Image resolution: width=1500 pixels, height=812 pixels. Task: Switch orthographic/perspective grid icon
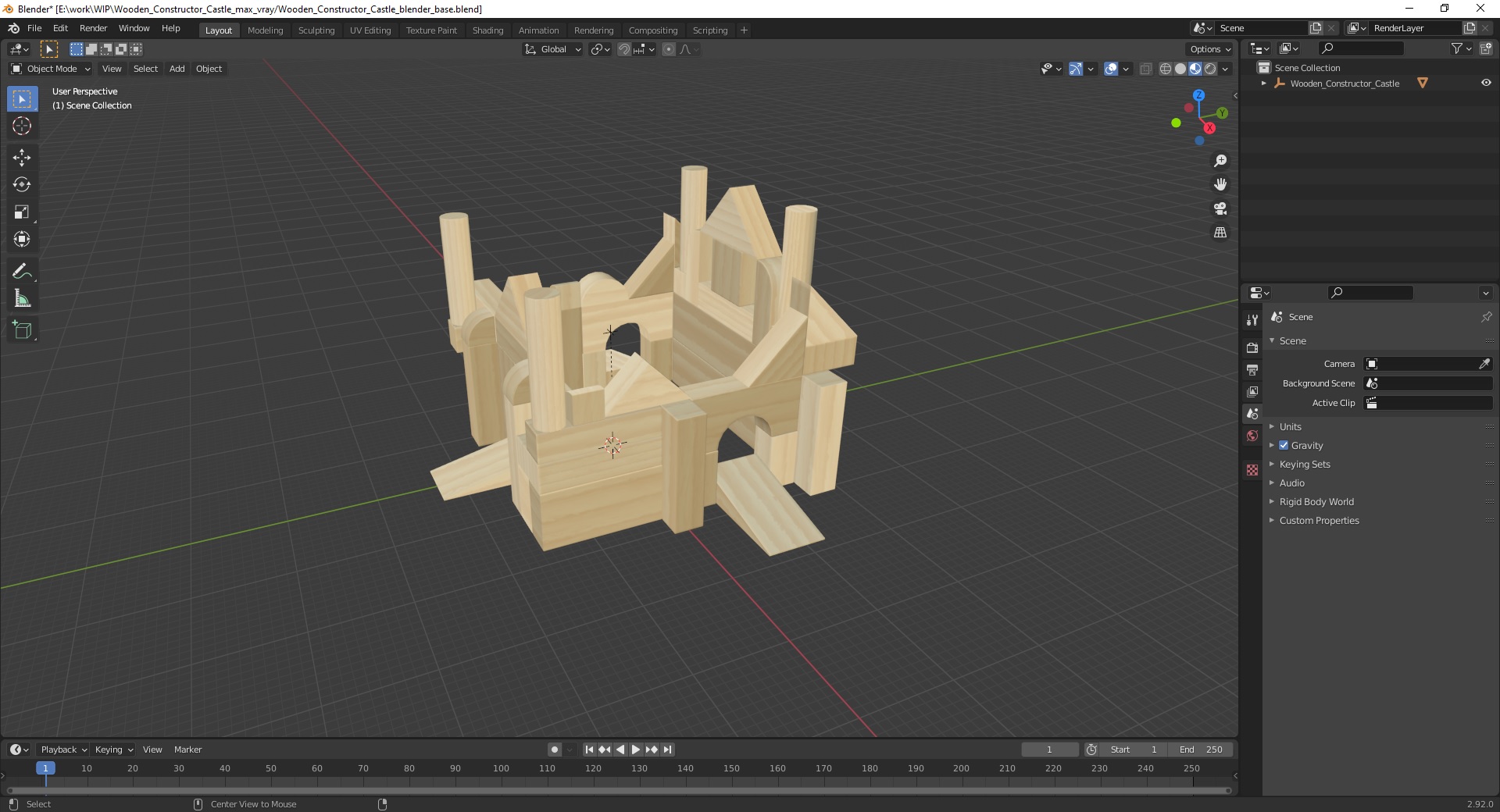coord(1220,233)
